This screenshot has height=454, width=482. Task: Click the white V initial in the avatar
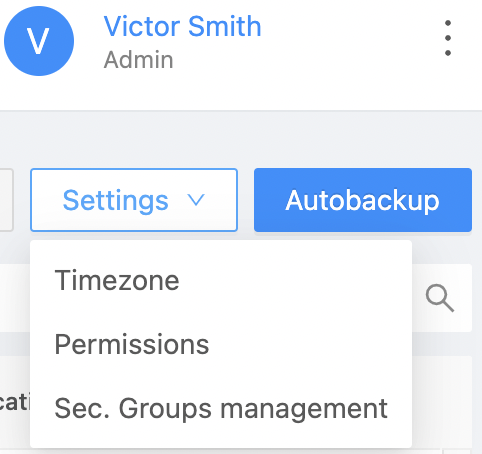[38, 41]
